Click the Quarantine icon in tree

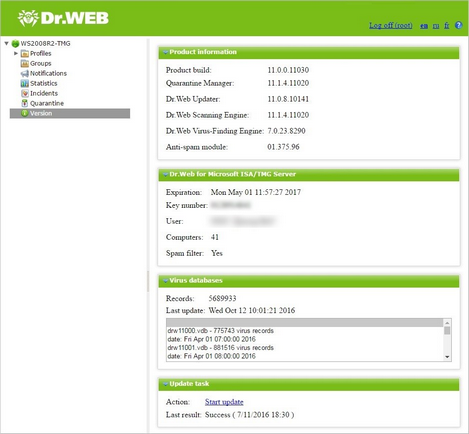25,103
